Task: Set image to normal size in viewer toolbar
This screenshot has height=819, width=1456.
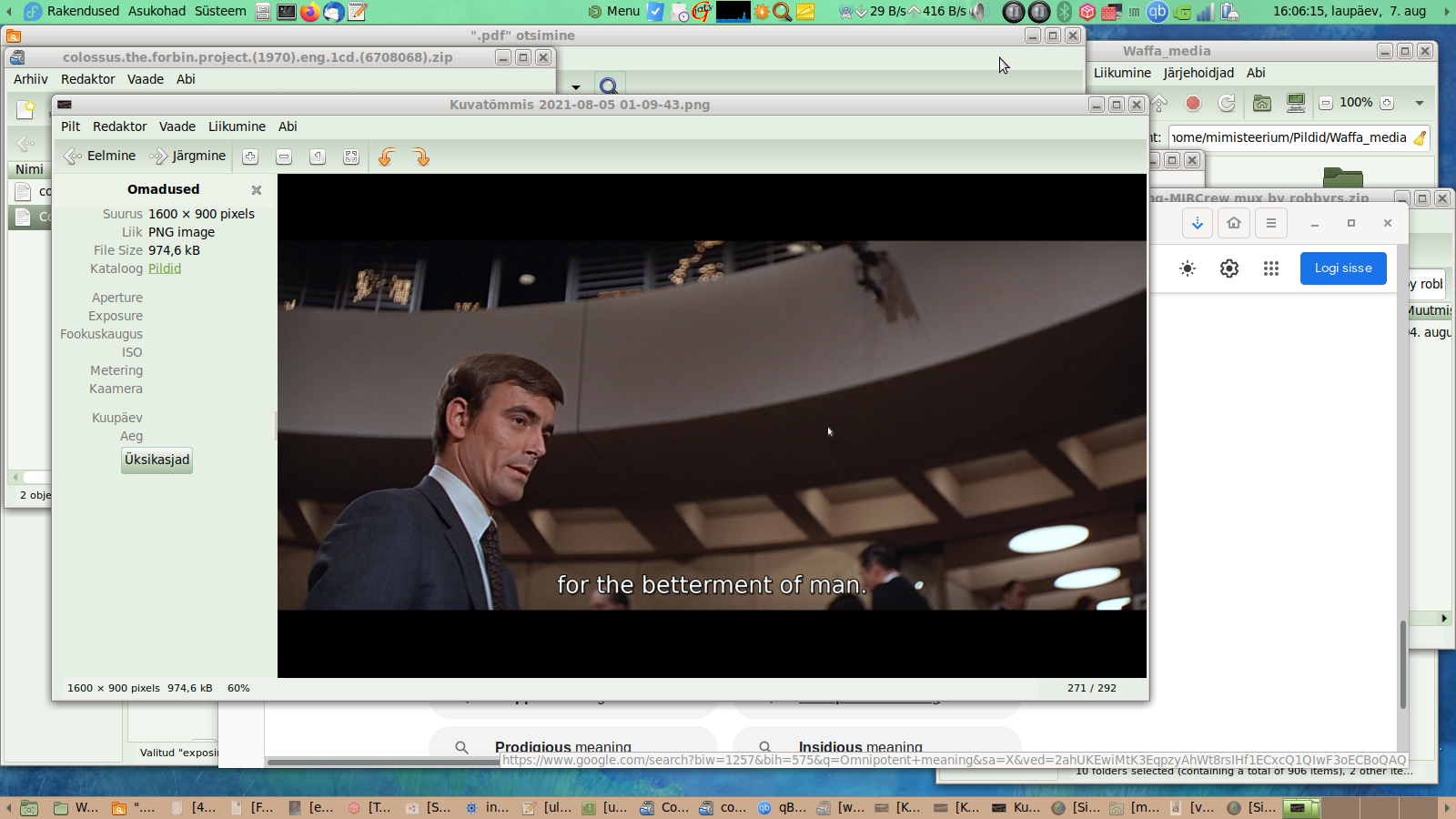Action: (x=318, y=157)
